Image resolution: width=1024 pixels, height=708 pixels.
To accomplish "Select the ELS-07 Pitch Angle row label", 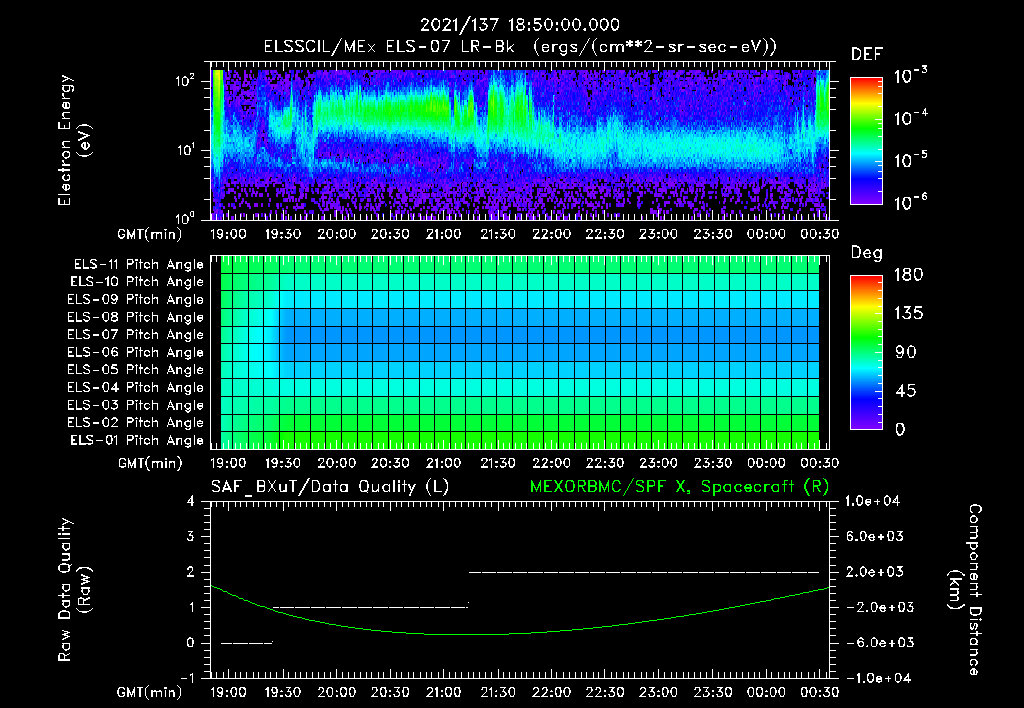I will [135, 335].
